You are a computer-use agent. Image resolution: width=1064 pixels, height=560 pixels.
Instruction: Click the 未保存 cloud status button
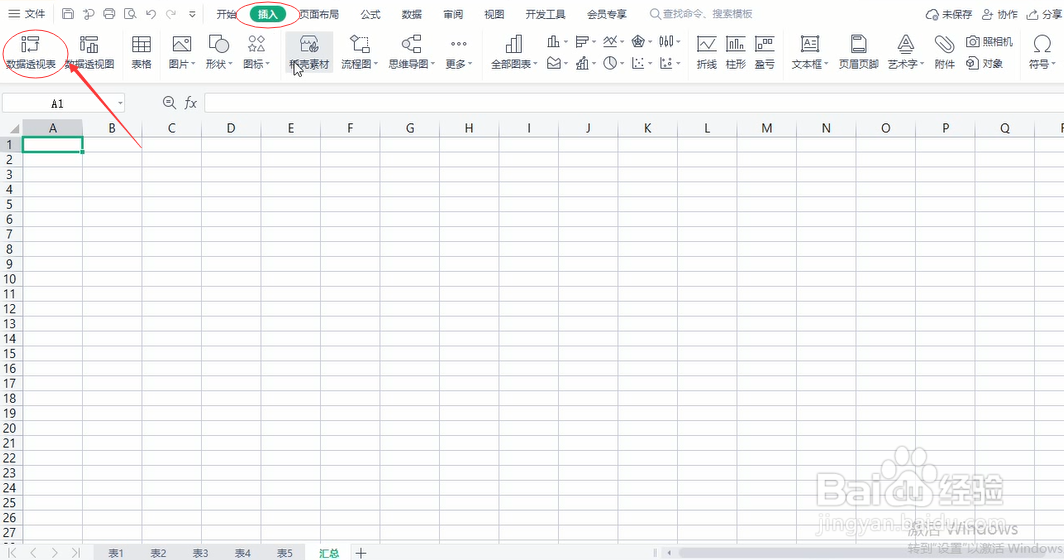949,14
